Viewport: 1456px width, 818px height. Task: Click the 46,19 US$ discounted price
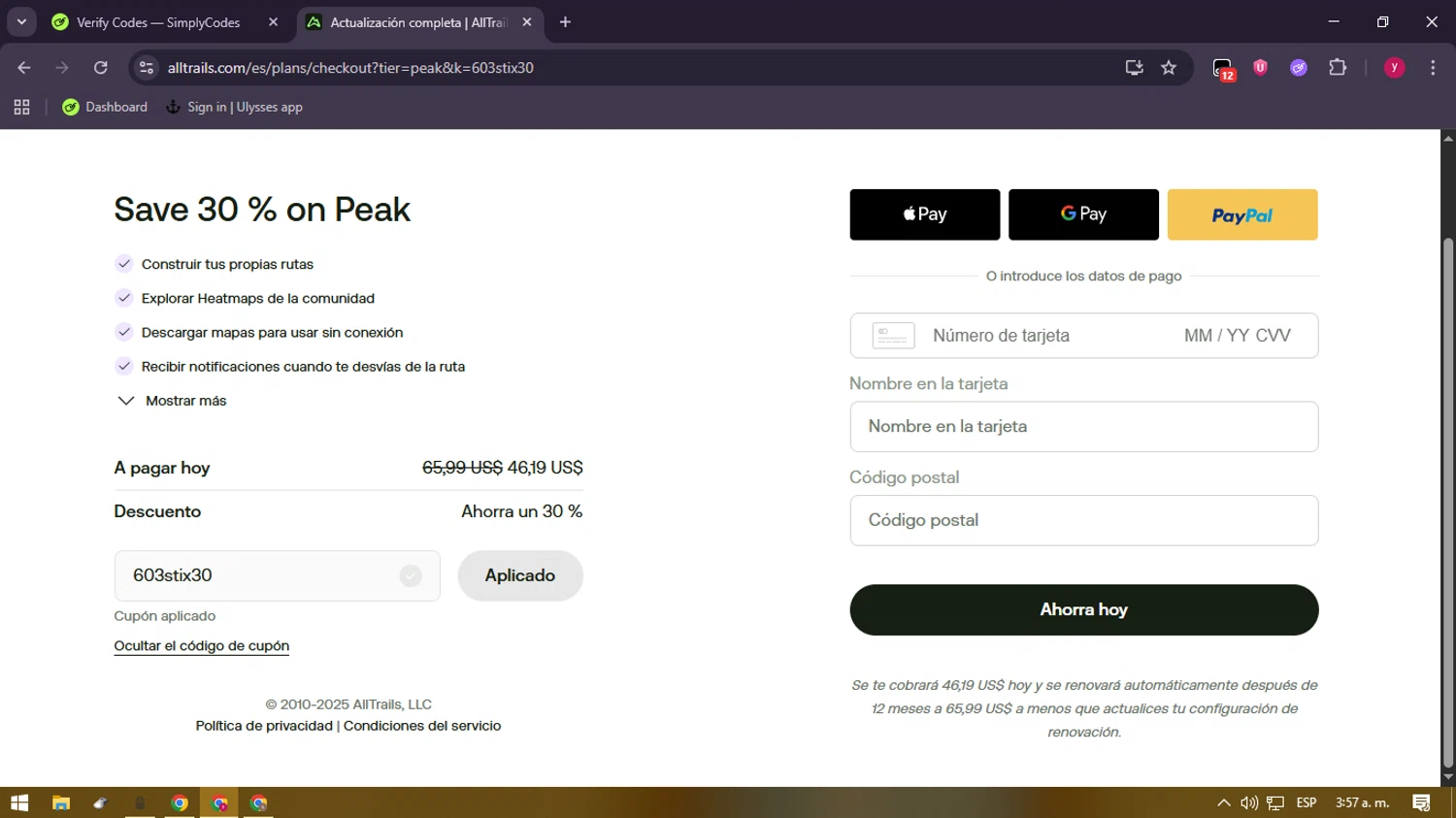coord(546,468)
